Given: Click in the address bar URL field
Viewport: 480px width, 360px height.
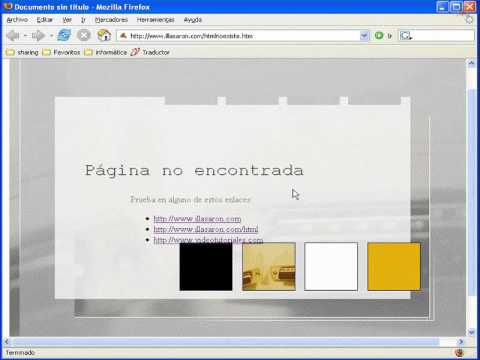Looking at the screenshot, I should [x=243, y=35].
